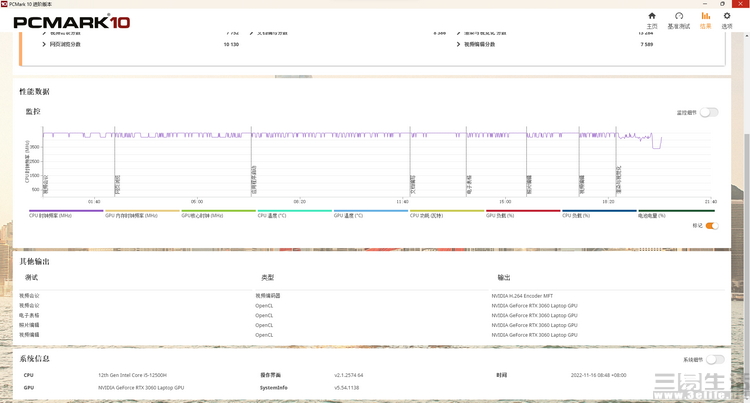750x403 pixels.
Task: Select the CPU 时钟频率 (MHz) legend item
Action: click(51, 215)
